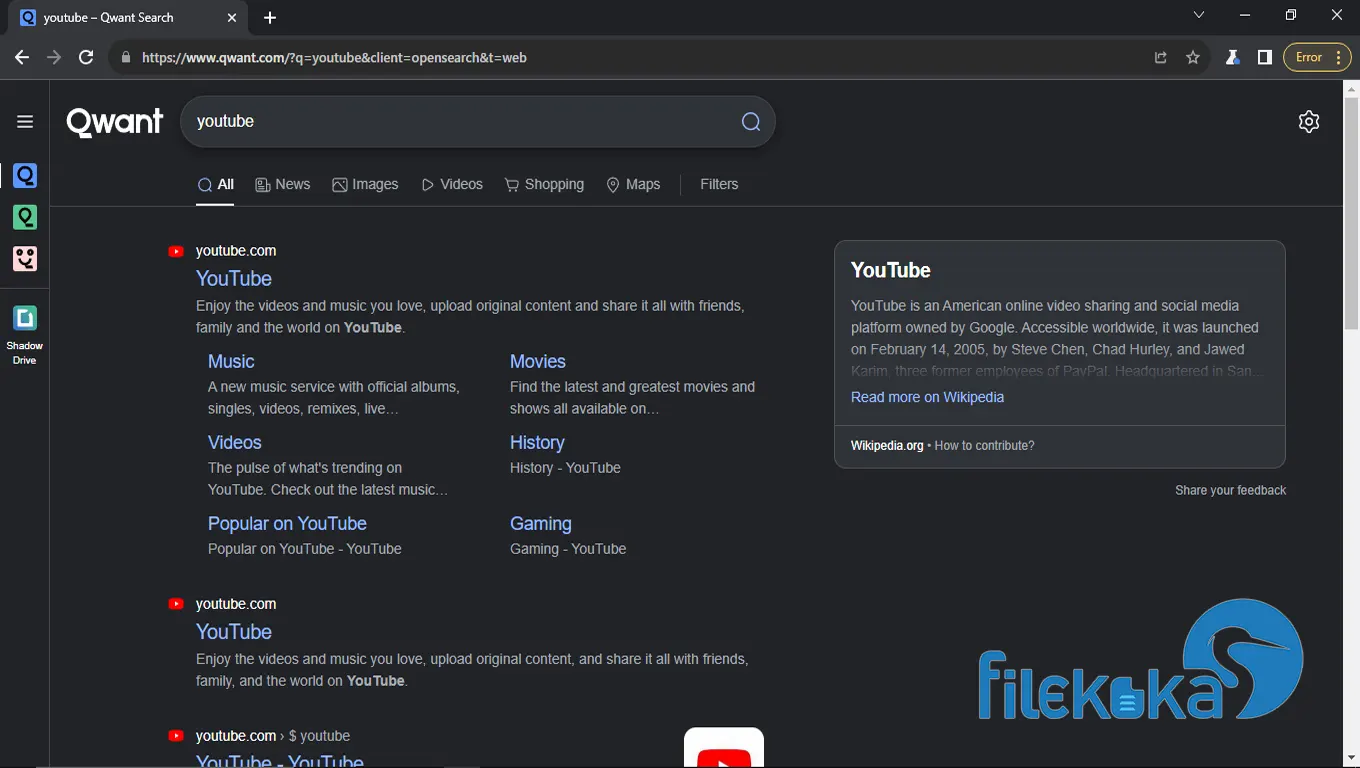Reload the page with refresh icon
This screenshot has height=768, width=1360.
(x=86, y=58)
